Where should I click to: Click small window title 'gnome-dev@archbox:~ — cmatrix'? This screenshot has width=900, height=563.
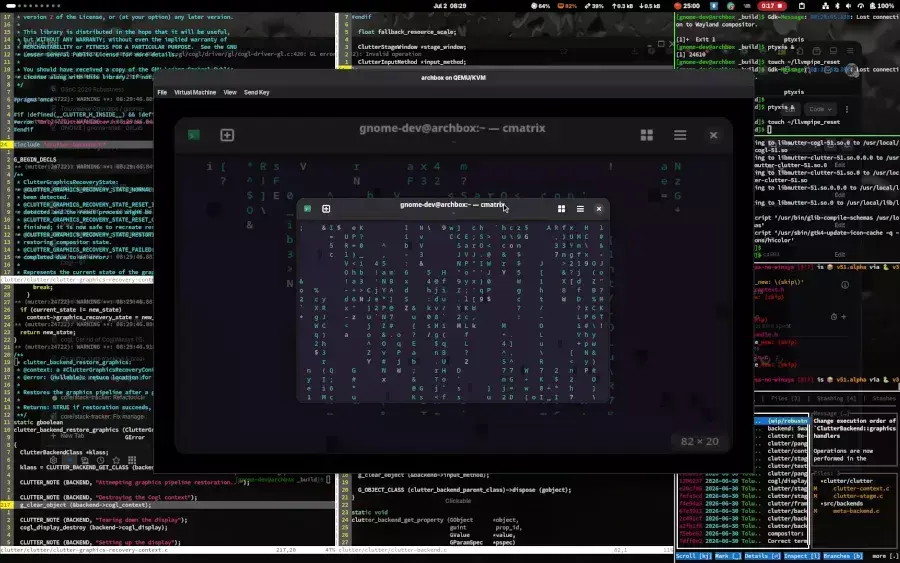[x=452, y=205]
